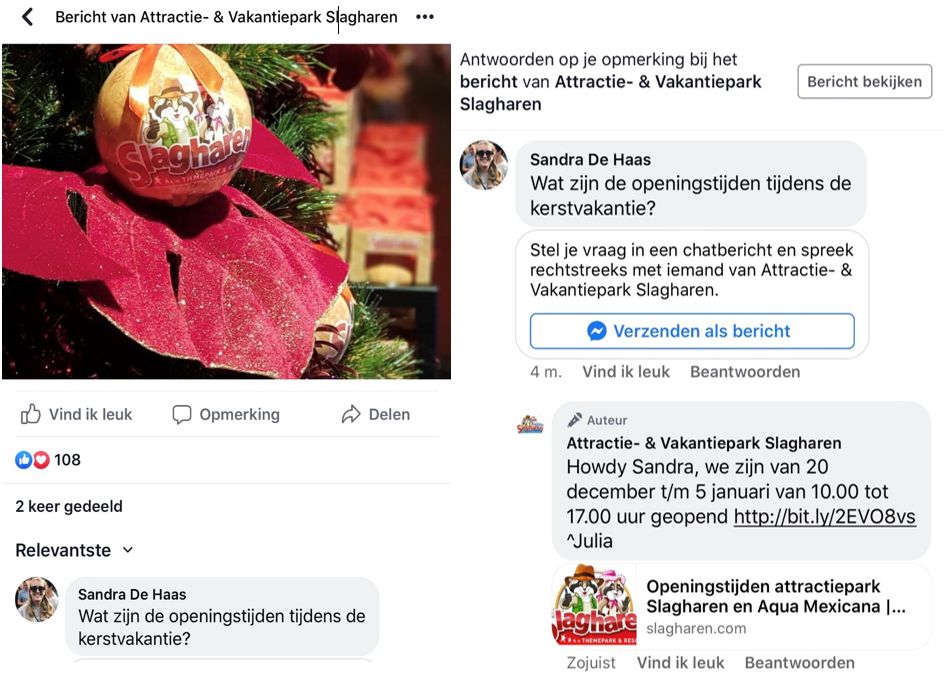The height and width of the screenshot is (689, 944).
Task: Like Sandra's comment via Vind ik leuk
Action: click(626, 372)
